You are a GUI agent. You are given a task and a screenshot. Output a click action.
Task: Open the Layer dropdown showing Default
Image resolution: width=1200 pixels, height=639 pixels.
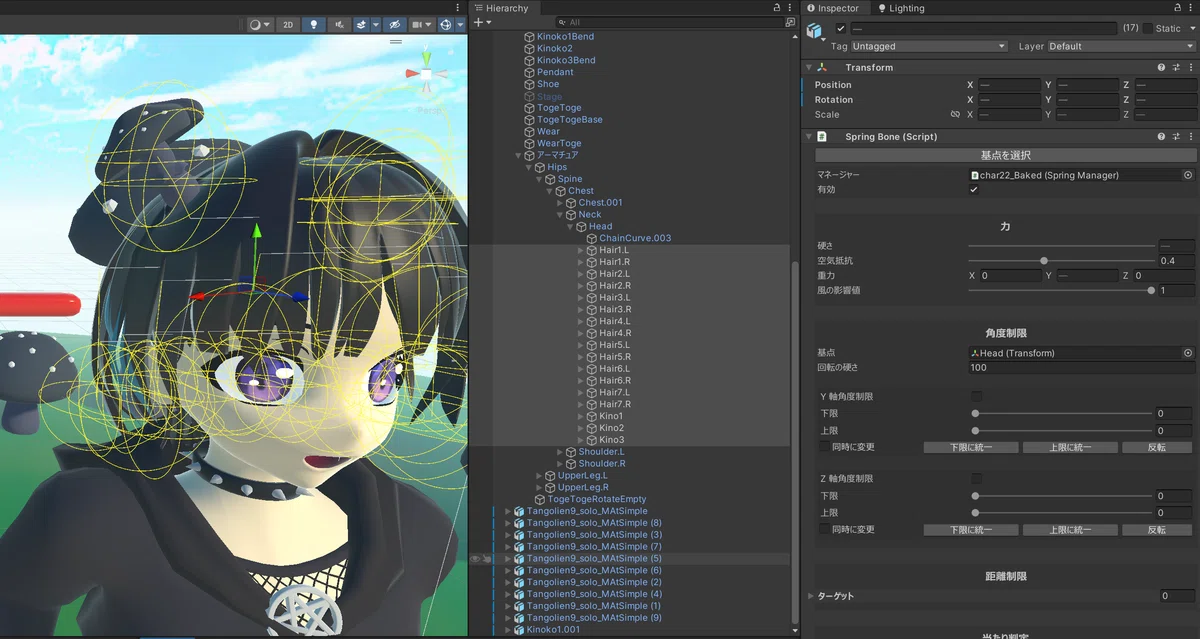pos(1121,46)
